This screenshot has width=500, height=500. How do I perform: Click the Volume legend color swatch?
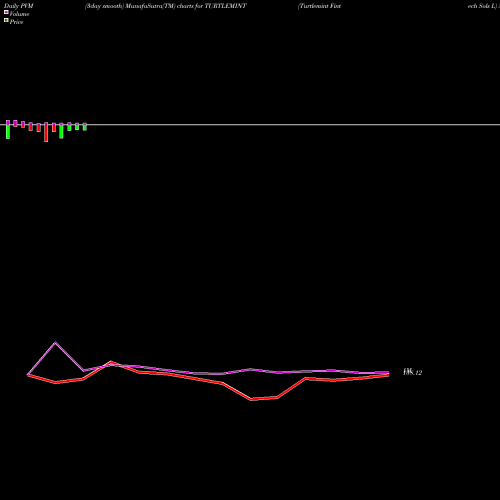[6, 13]
